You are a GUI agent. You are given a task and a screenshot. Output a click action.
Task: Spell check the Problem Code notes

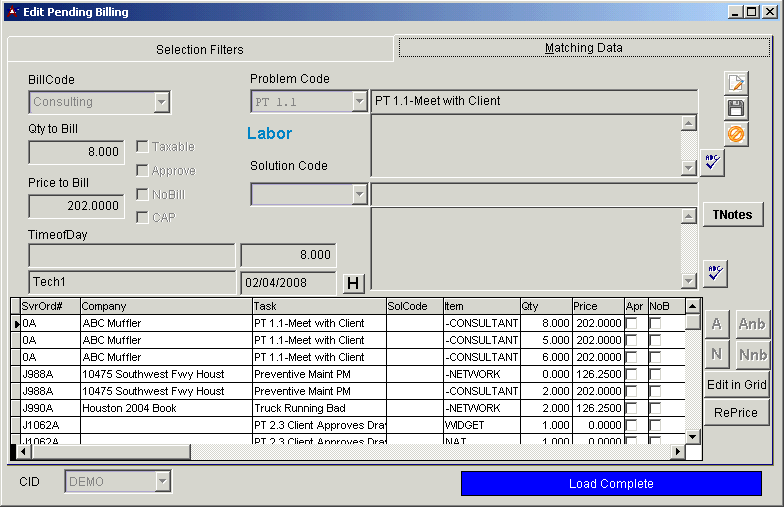(x=713, y=162)
